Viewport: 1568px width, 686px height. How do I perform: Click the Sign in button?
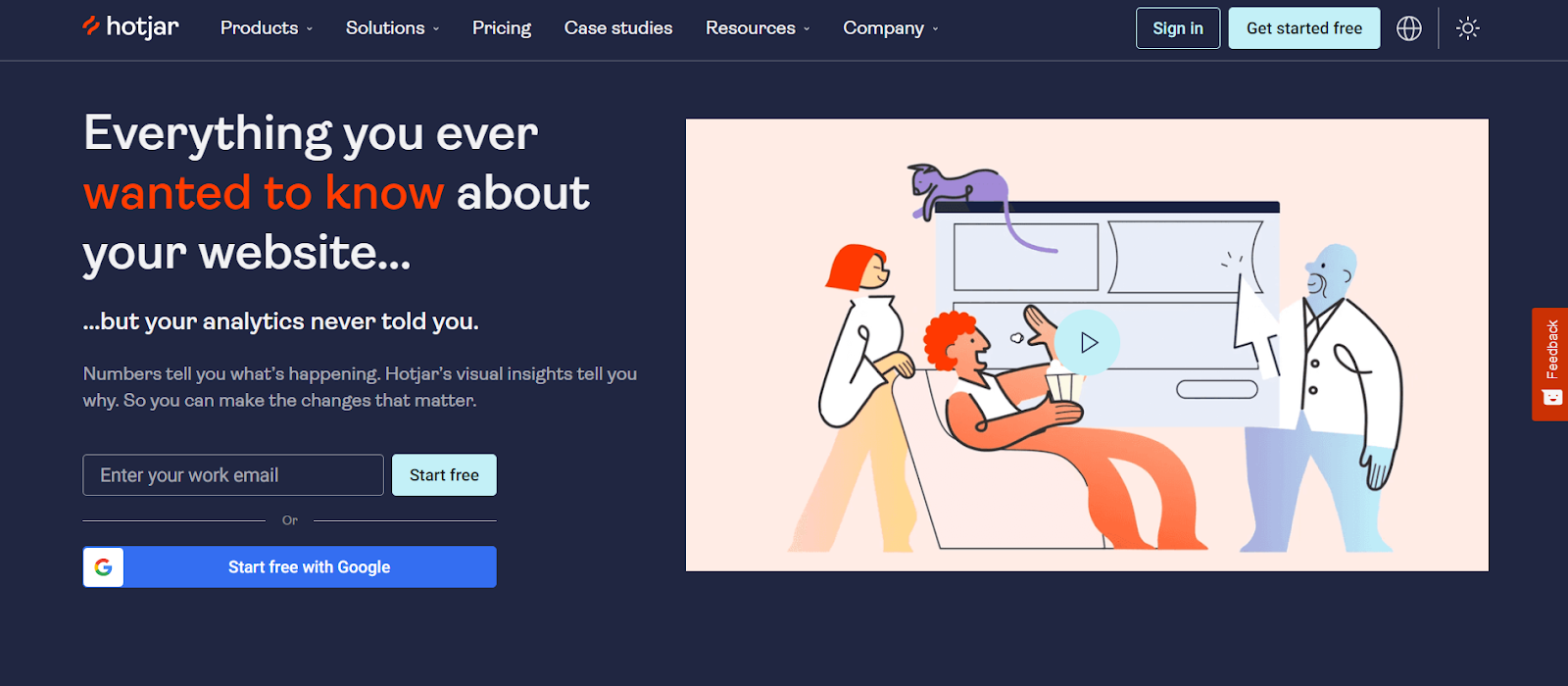(x=1178, y=28)
